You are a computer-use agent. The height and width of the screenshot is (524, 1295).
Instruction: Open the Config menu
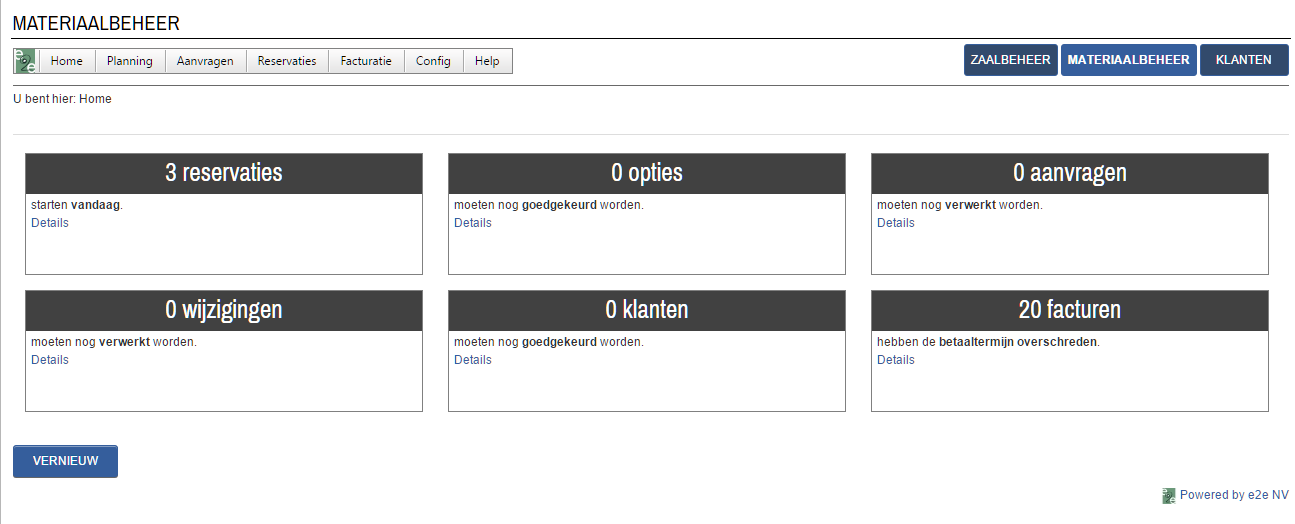click(433, 61)
